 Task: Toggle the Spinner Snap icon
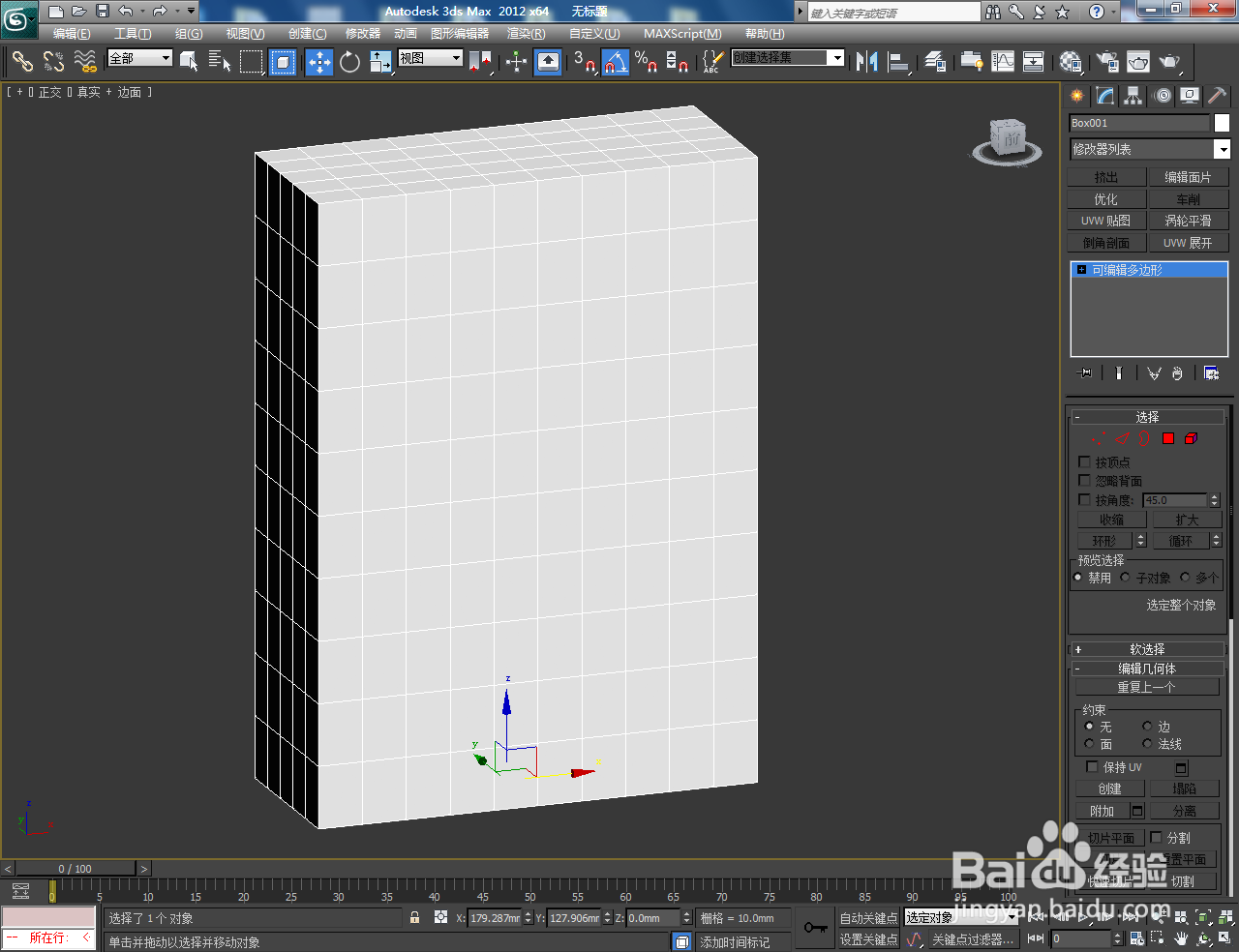[x=678, y=62]
